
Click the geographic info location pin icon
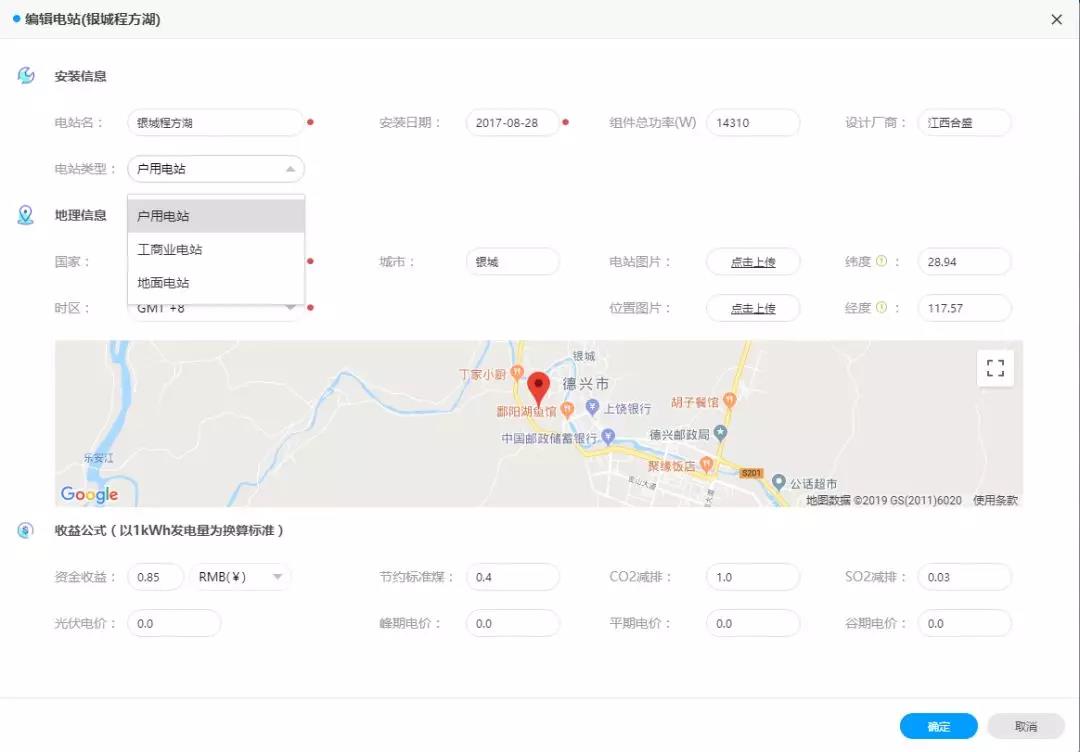(26, 215)
